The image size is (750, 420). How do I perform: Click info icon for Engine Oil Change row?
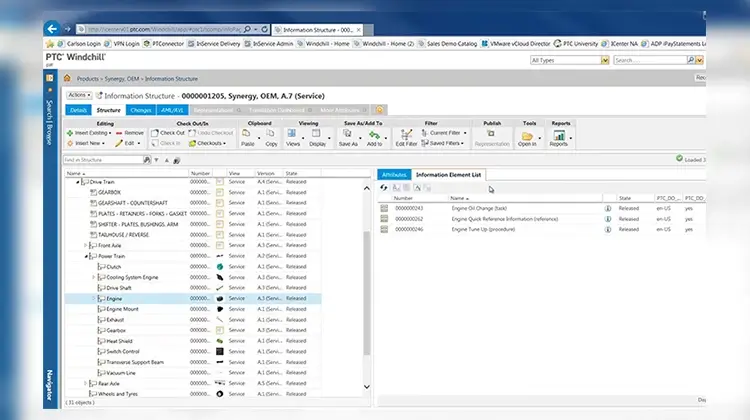(x=607, y=209)
